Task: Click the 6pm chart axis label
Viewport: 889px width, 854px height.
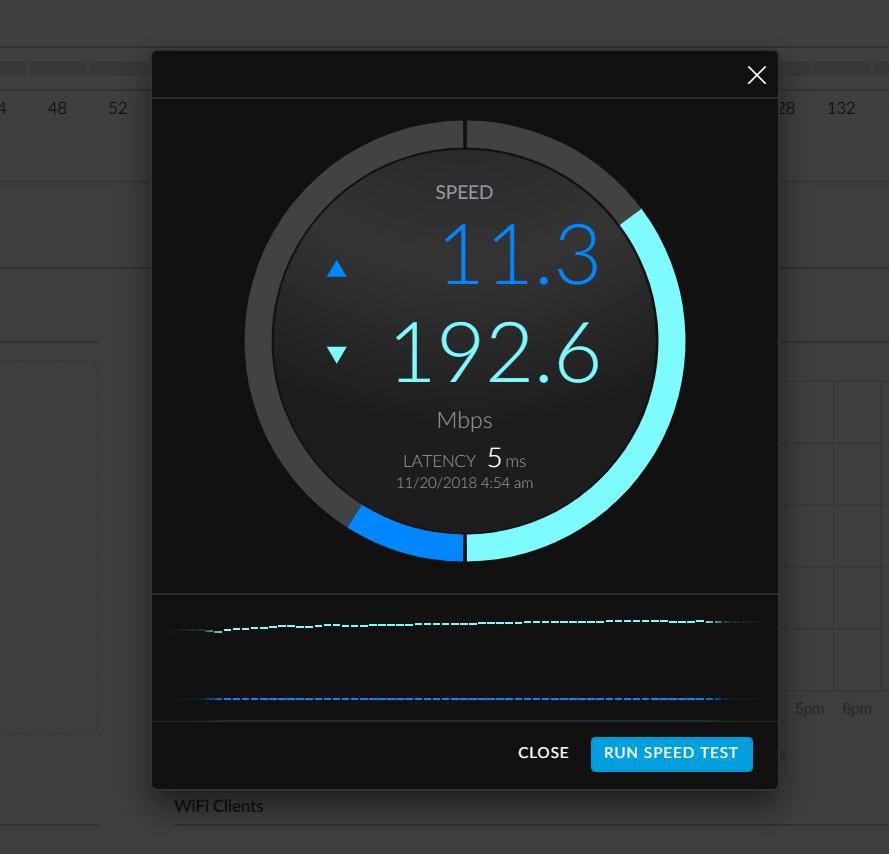Action: (856, 709)
